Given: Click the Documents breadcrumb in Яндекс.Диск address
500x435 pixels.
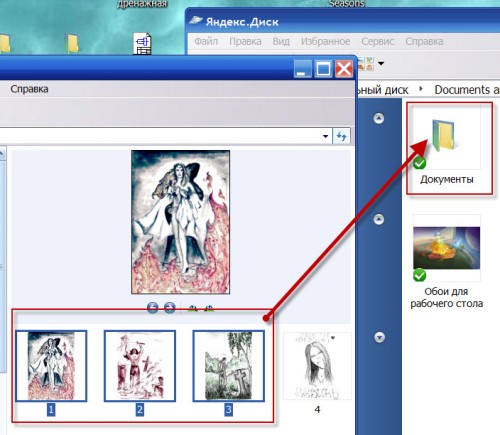Looking at the screenshot, I should tap(467, 89).
